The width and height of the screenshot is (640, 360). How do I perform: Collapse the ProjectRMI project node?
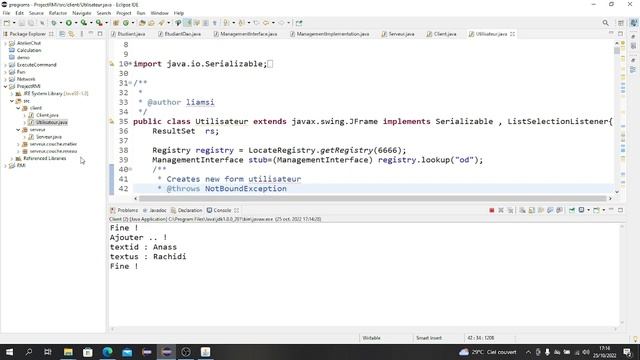(5, 86)
